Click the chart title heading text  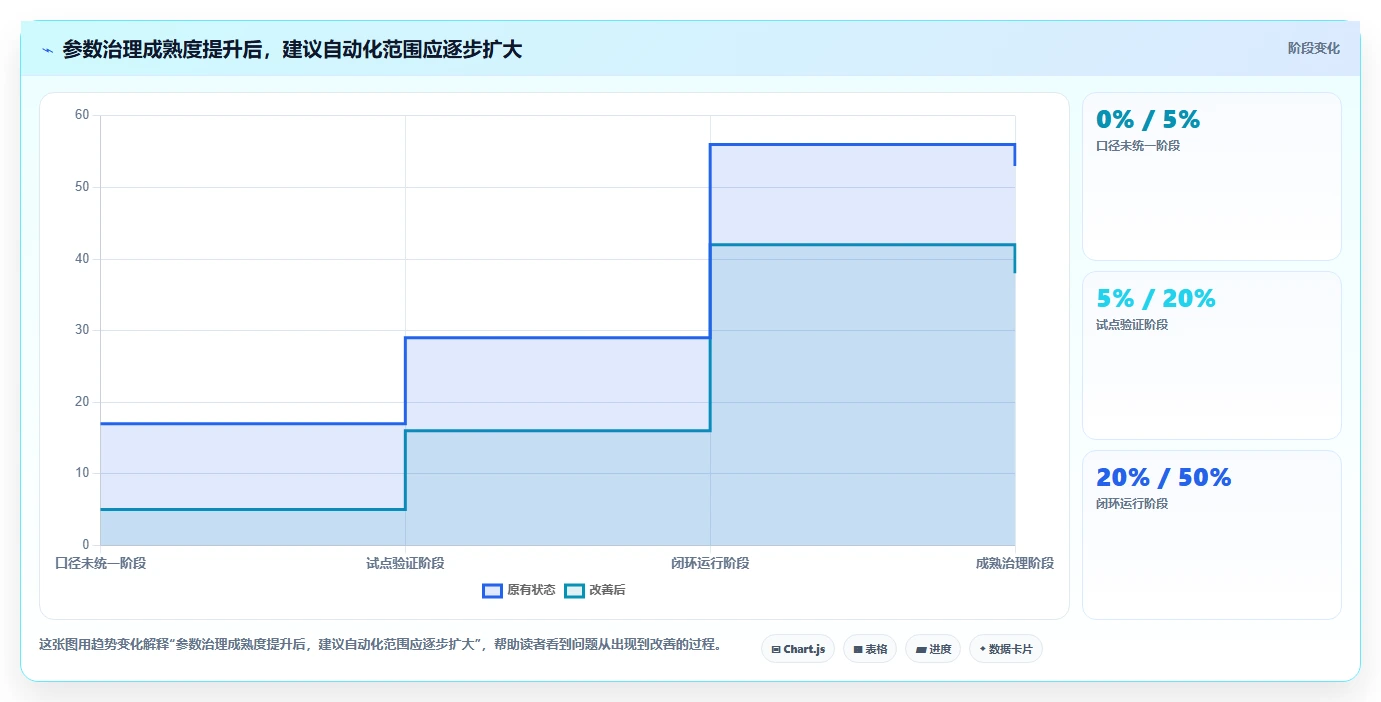click(292, 49)
